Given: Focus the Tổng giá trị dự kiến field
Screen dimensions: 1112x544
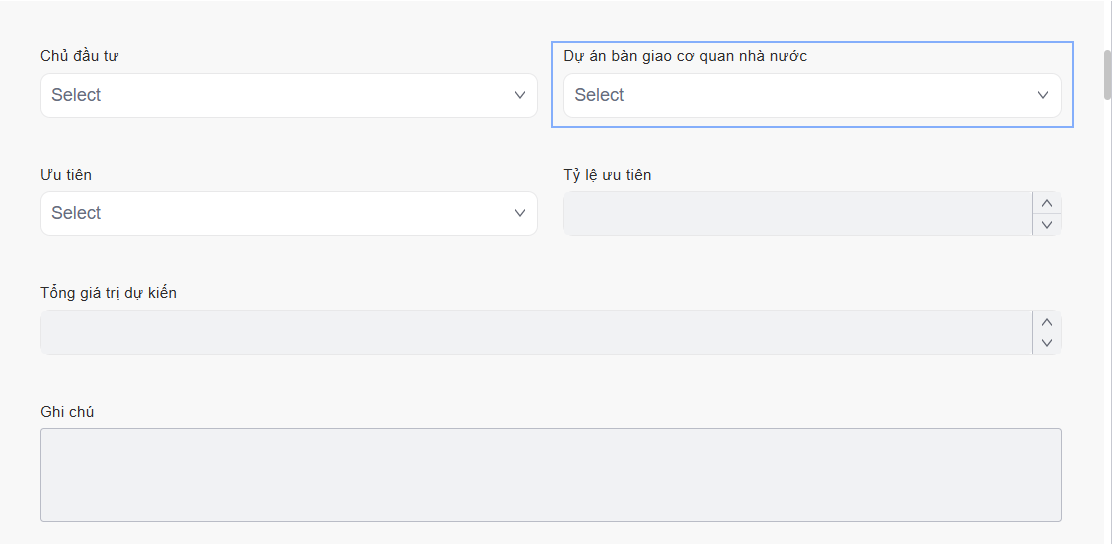Looking at the screenshot, I should tap(535, 332).
